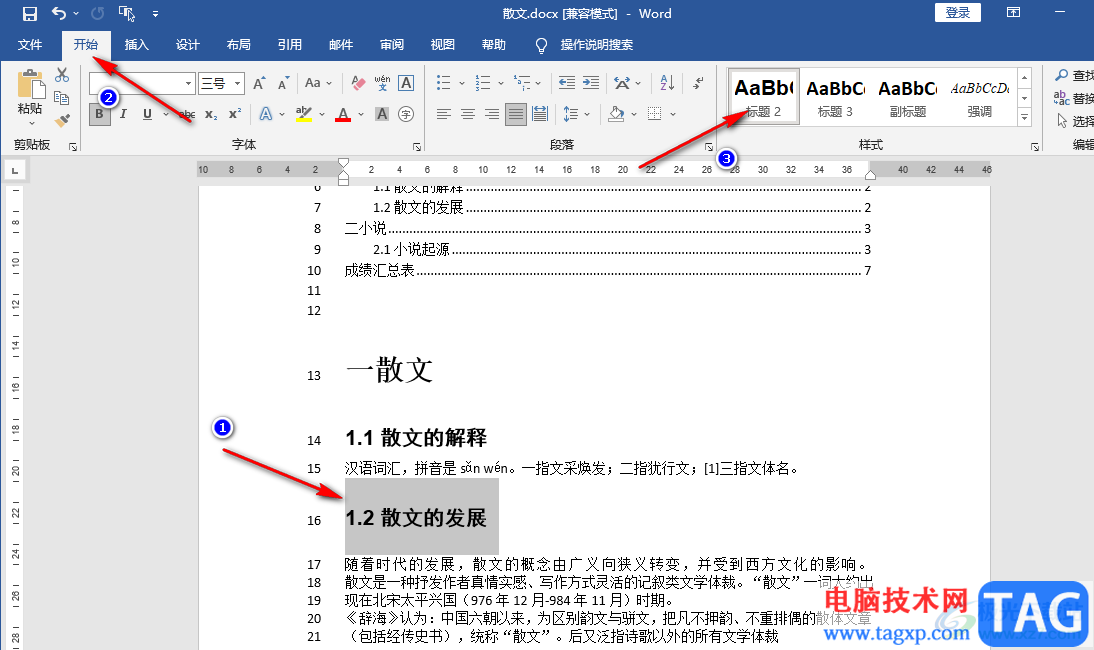Undo the last action
This screenshot has height=650, width=1094.
[x=59, y=13]
